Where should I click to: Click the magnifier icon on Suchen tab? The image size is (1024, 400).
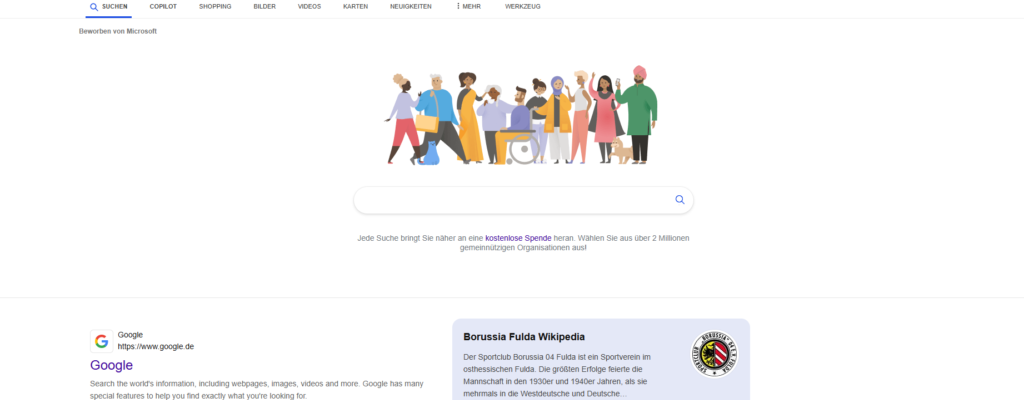pyautogui.click(x=94, y=7)
